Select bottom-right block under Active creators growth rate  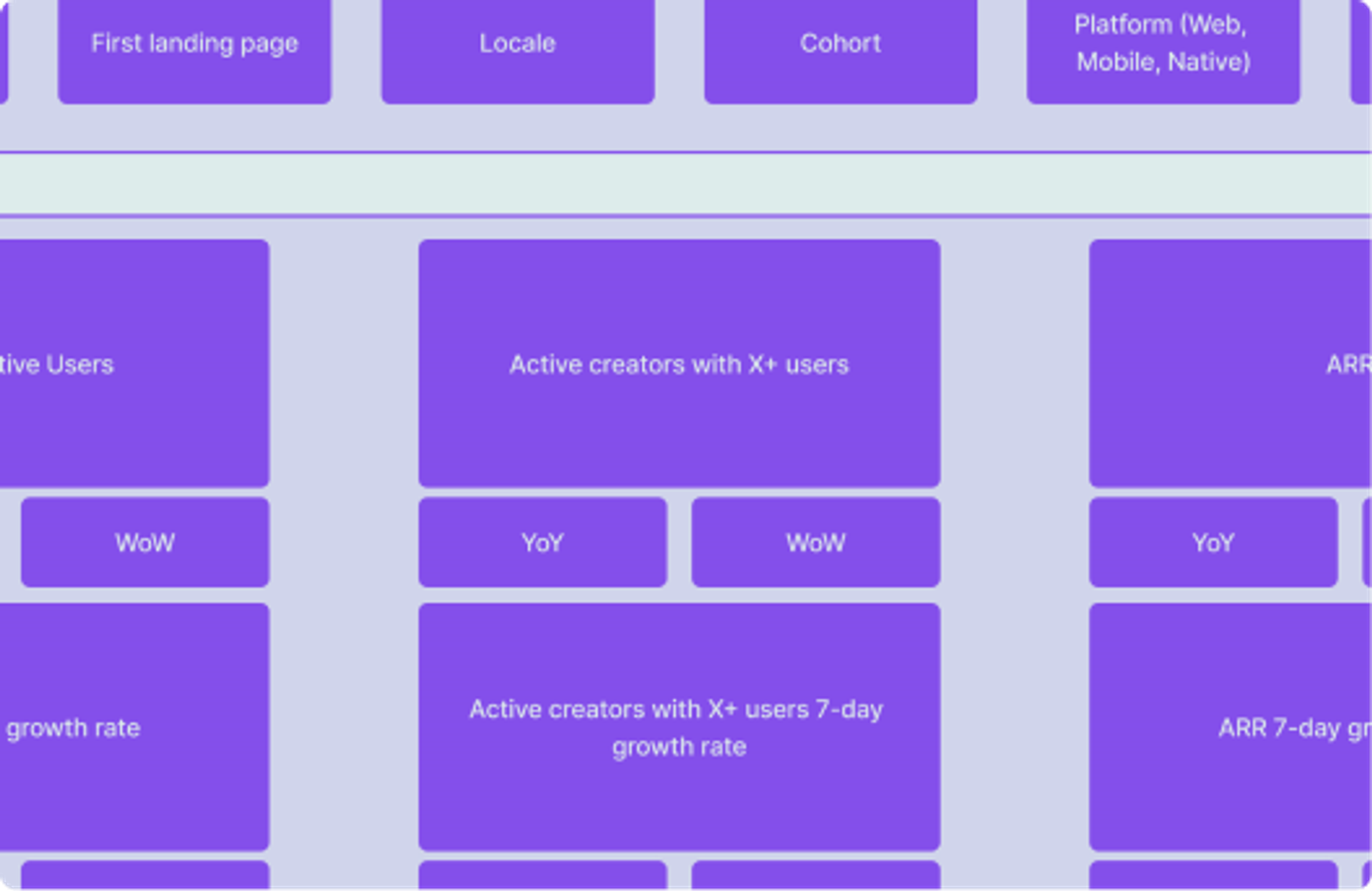click(x=816, y=875)
